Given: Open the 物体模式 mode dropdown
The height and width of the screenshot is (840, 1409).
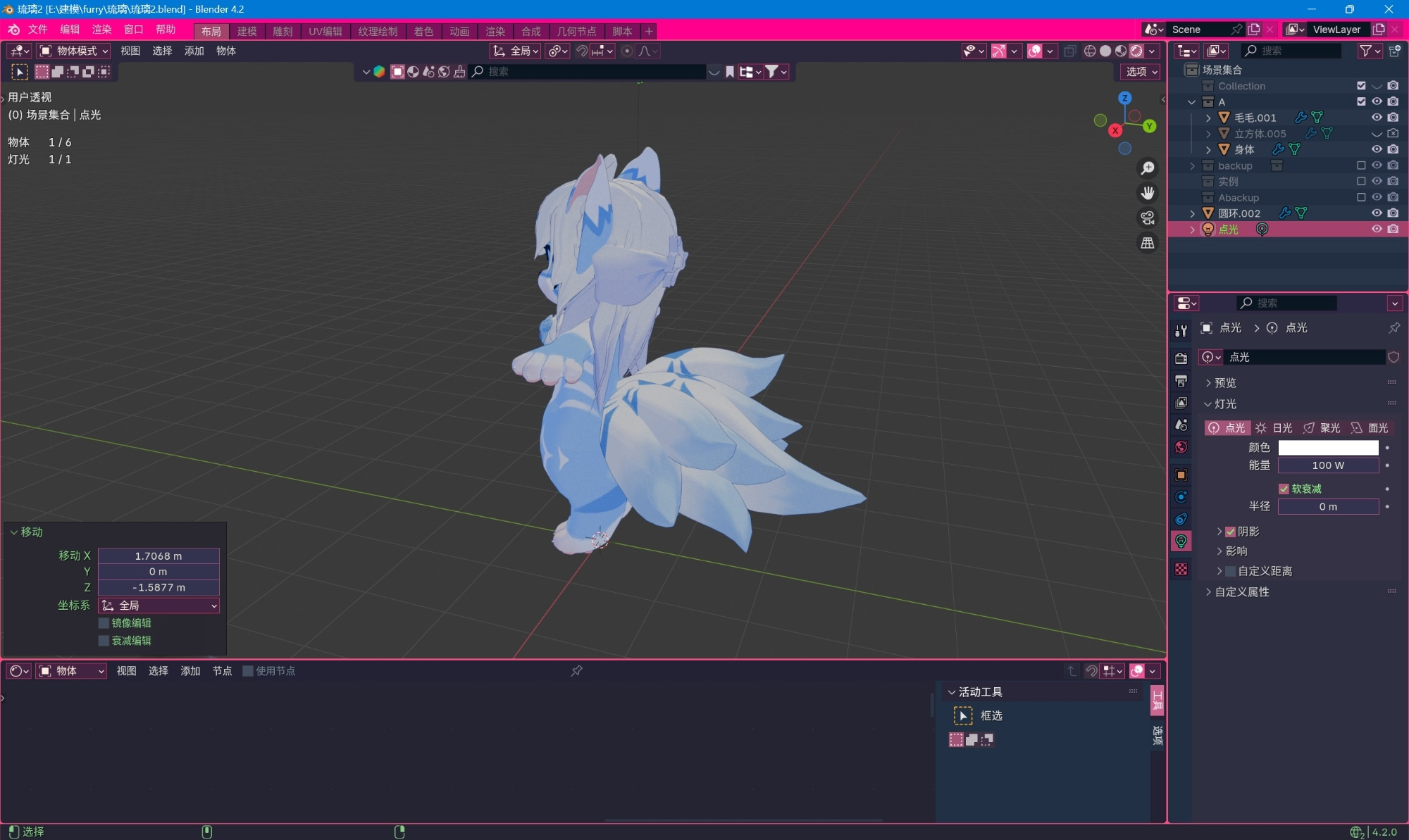Looking at the screenshot, I should 74,51.
